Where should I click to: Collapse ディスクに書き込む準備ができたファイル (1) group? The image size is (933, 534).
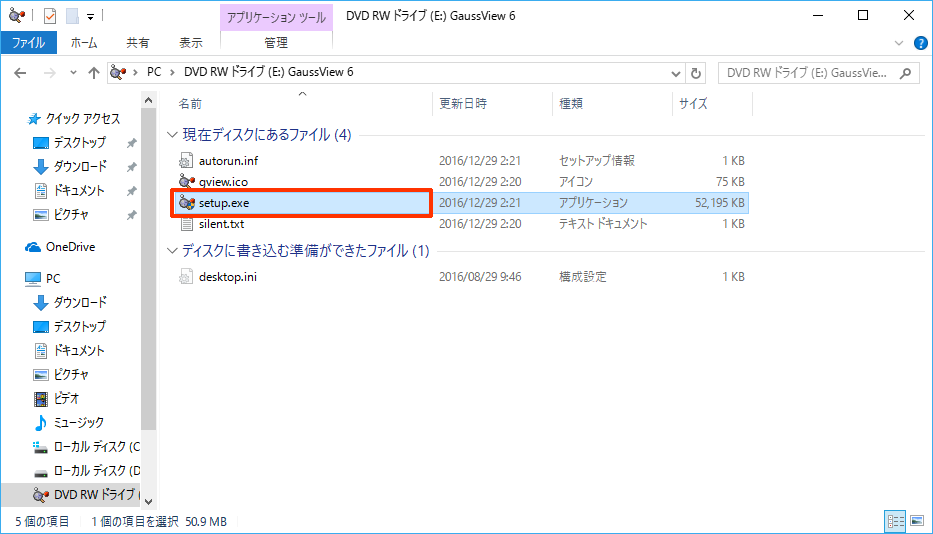(173, 251)
